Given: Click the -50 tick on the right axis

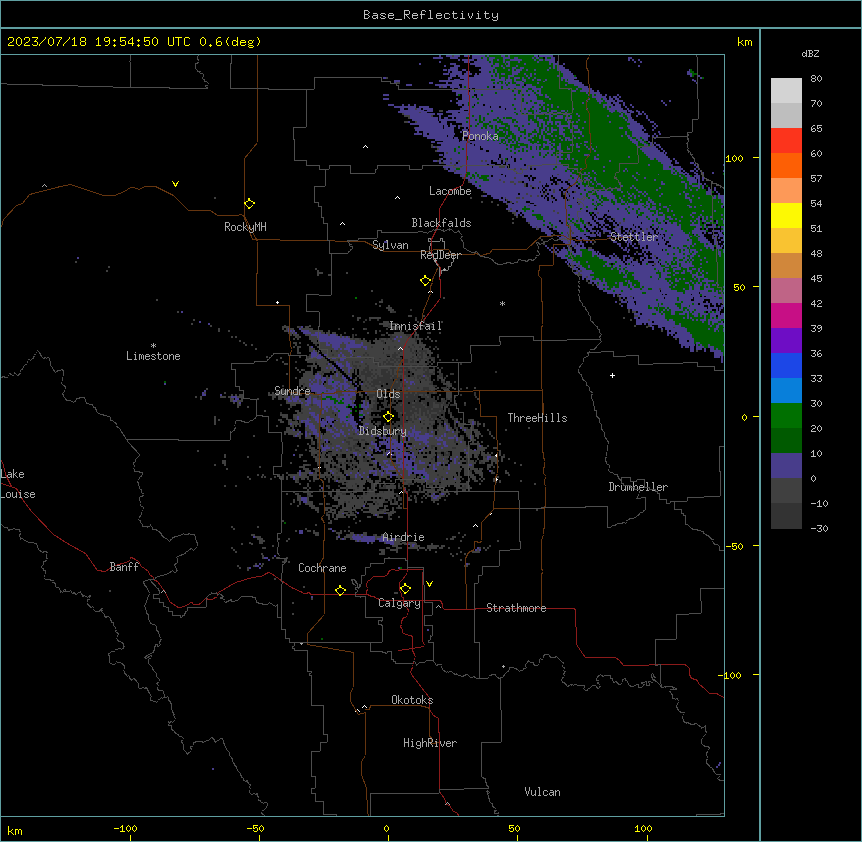Looking at the screenshot, I should point(734,546).
